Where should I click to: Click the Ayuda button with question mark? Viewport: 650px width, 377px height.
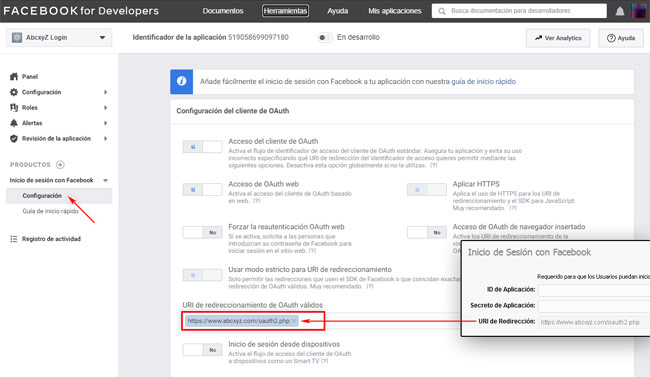click(621, 38)
